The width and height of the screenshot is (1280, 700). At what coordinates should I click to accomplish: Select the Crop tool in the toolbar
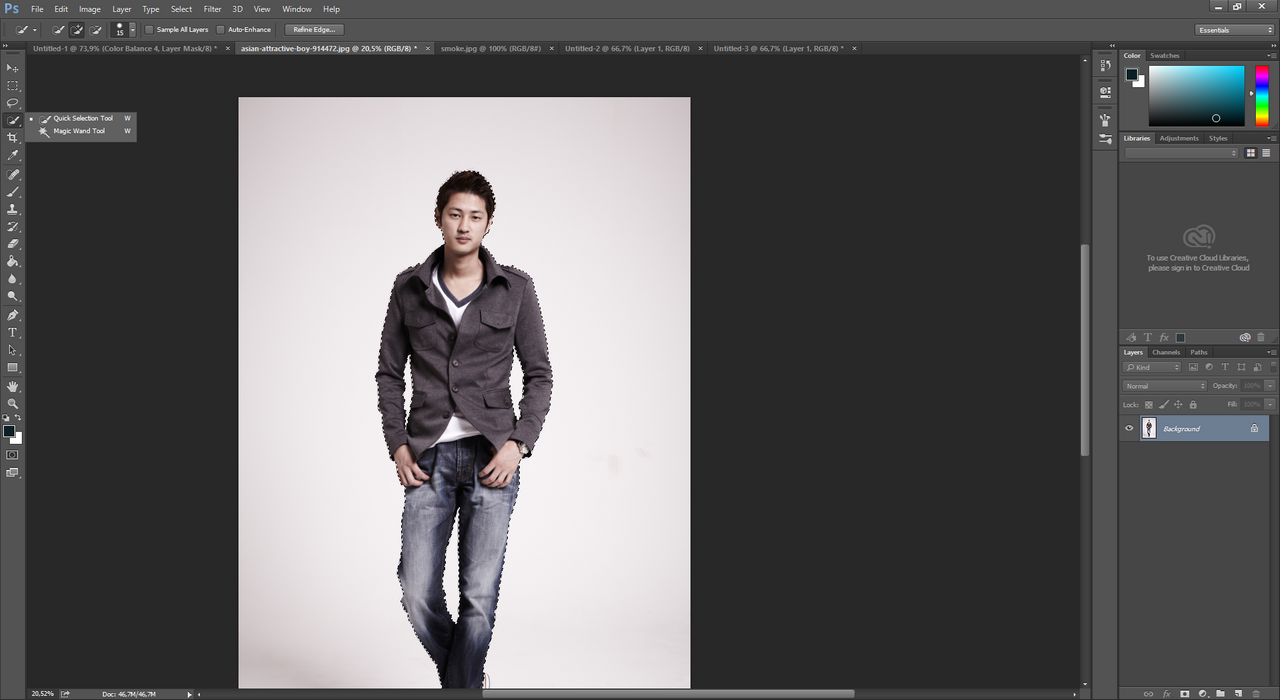[x=13, y=137]
